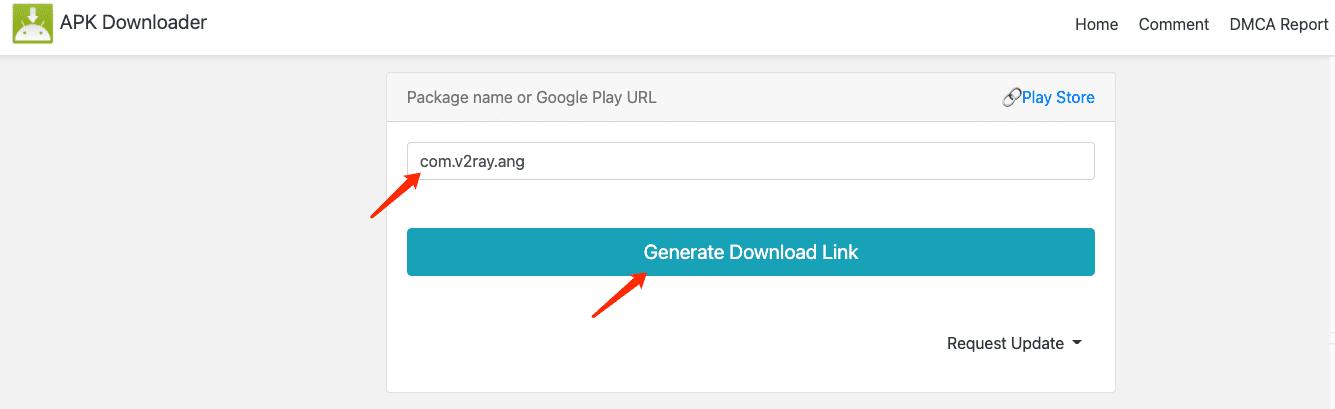The width and height of the screenshot is (1335, 409).
Task: Click the APK Downloader site title text
Action: [133, 22]
